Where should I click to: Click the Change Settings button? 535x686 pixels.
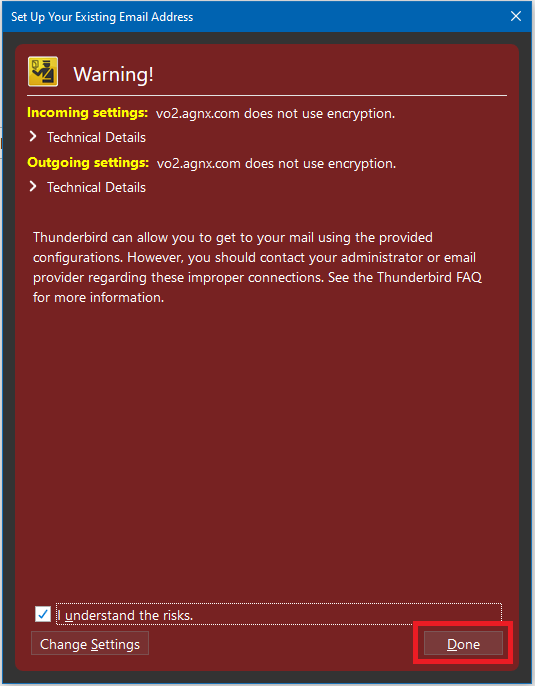coord(90,644)
